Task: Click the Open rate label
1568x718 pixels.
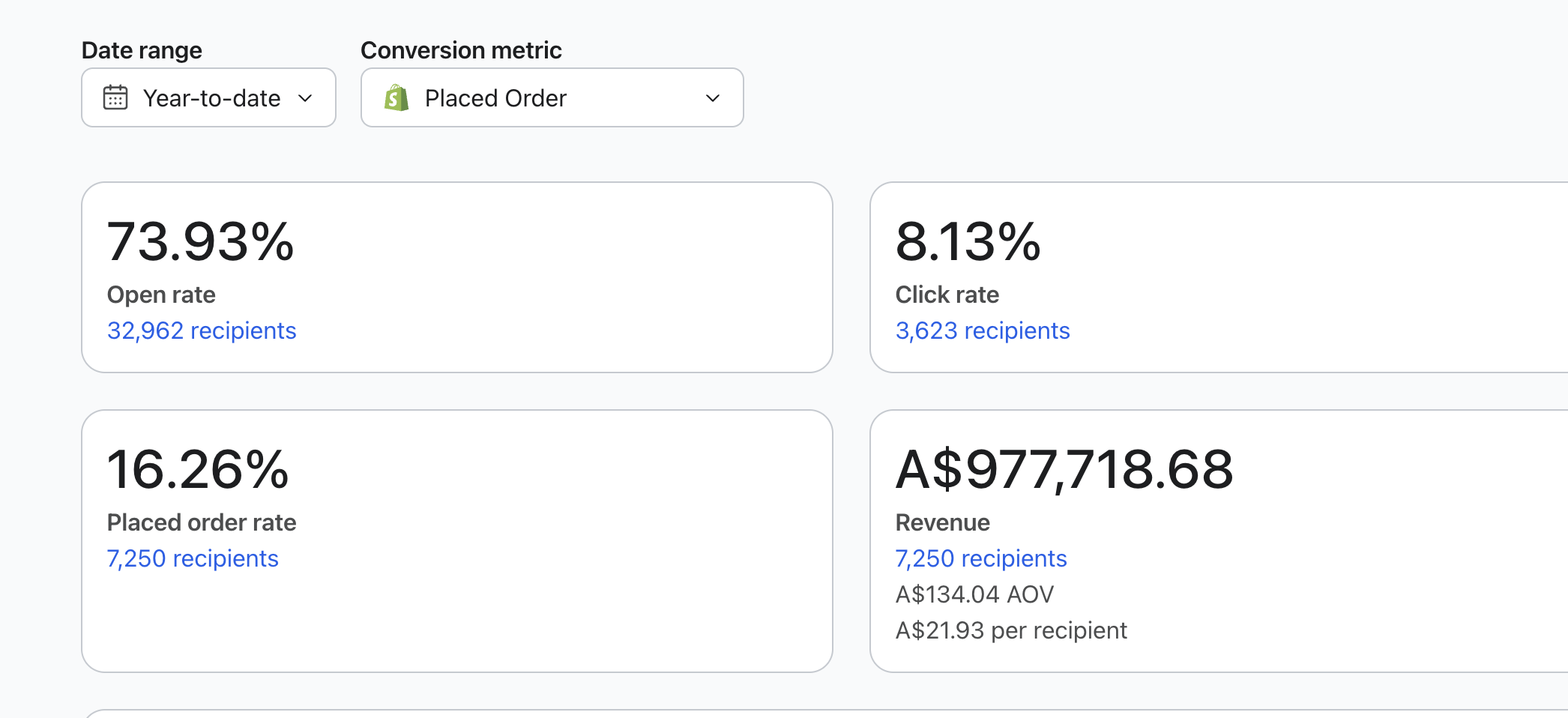Action: click(161, 295)
